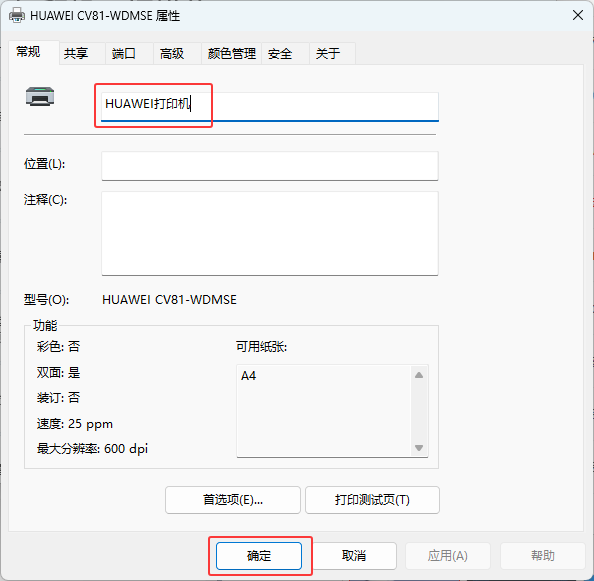Open the 颜色管理 tab

(x=231, y=53)
